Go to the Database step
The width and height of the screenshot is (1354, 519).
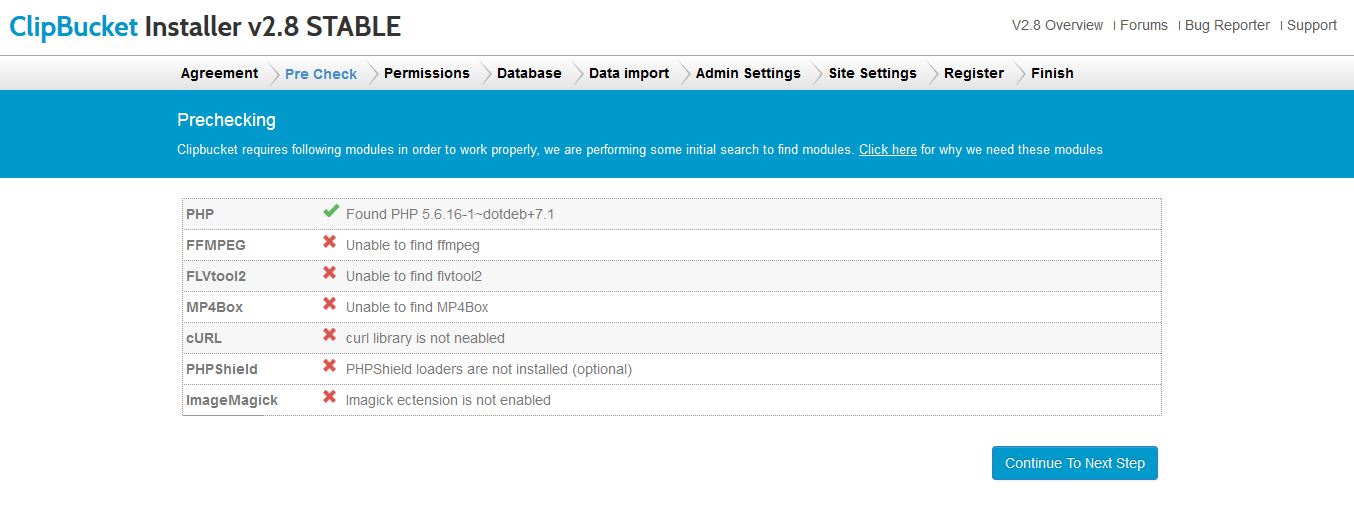coord(529,73)
